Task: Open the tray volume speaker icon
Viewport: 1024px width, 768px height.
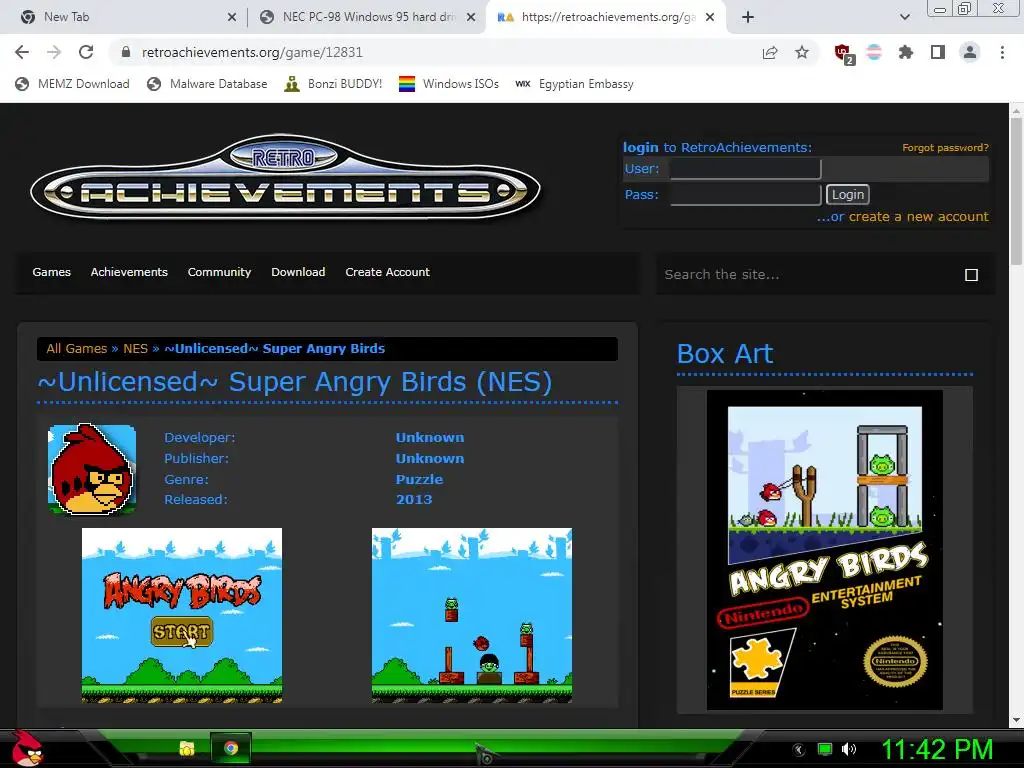Action: point(849,749)
